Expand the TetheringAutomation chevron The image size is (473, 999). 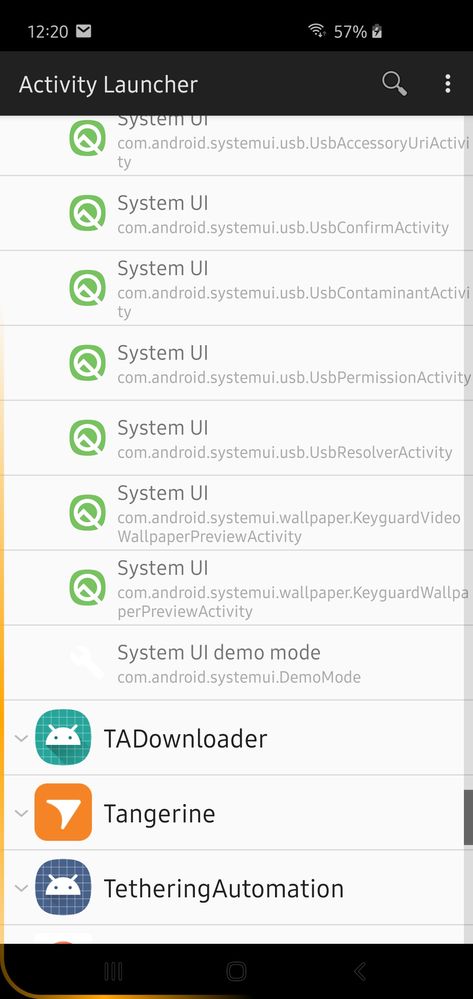[x=21, y=888]
